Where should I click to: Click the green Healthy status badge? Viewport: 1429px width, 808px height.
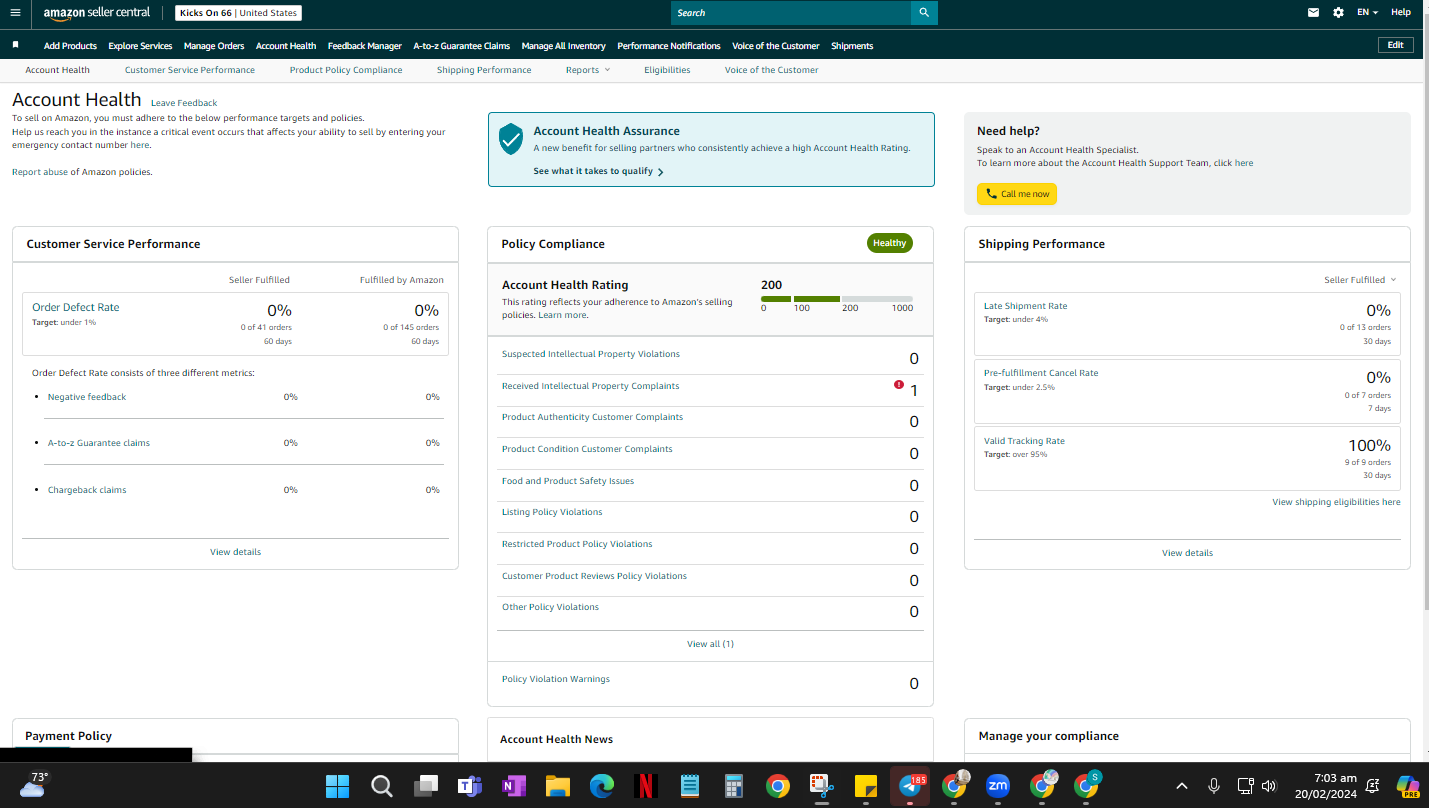click(889, 243)
